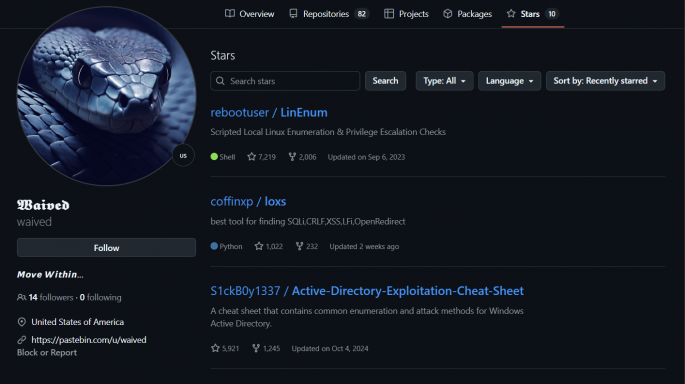This screenshot has height=384, width=685.
Task: Click the fork icon showing 2,006
Action: (x=292, y=156)
